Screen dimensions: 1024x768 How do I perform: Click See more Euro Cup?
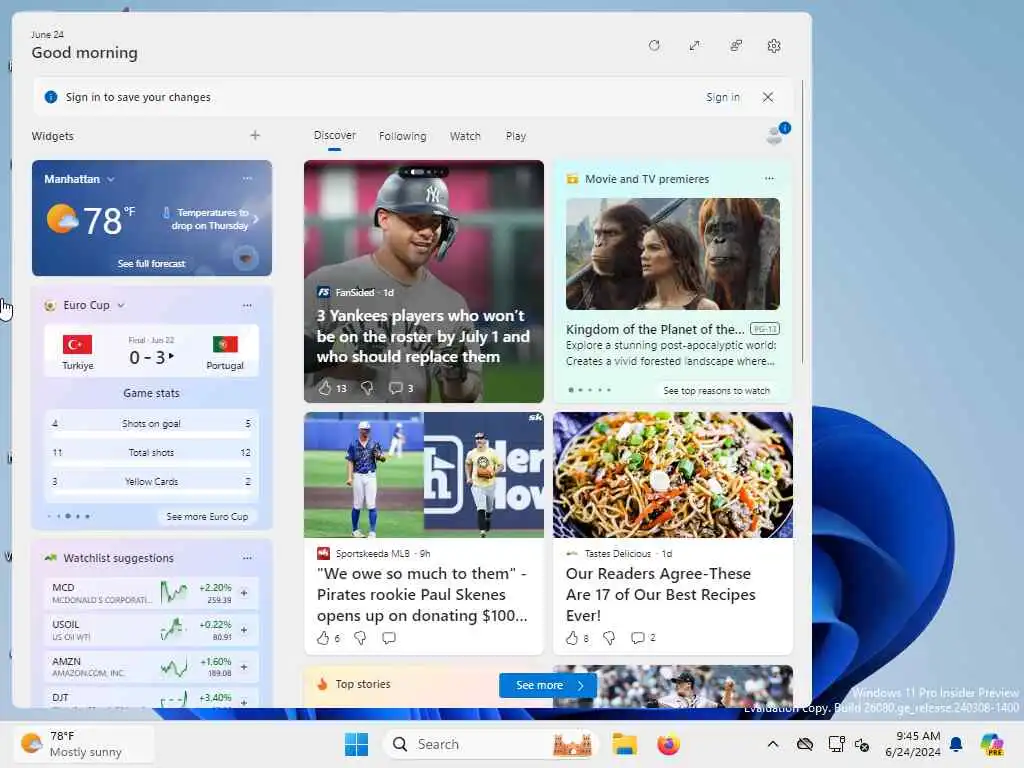207,517
